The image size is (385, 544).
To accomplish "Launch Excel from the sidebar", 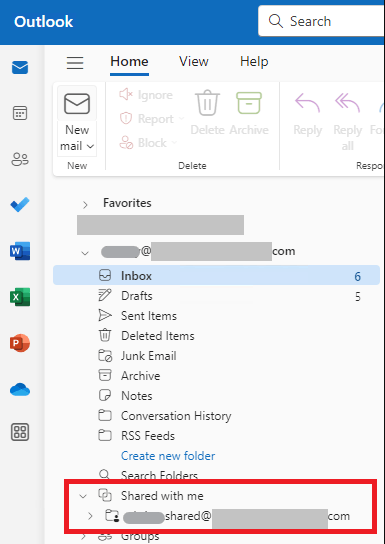I will [x=20, y=297].
